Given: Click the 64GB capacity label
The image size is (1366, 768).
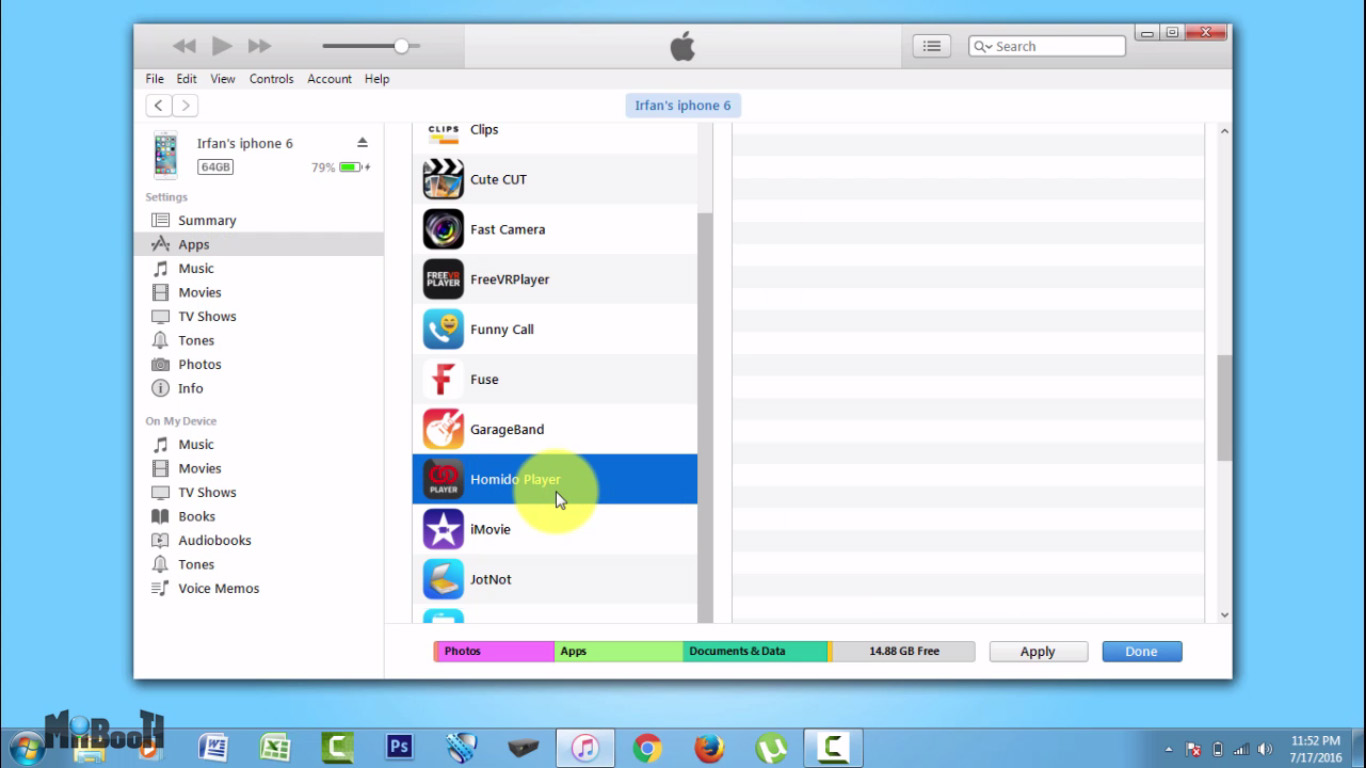Looking at the screenshot, I should pos(215,167).
